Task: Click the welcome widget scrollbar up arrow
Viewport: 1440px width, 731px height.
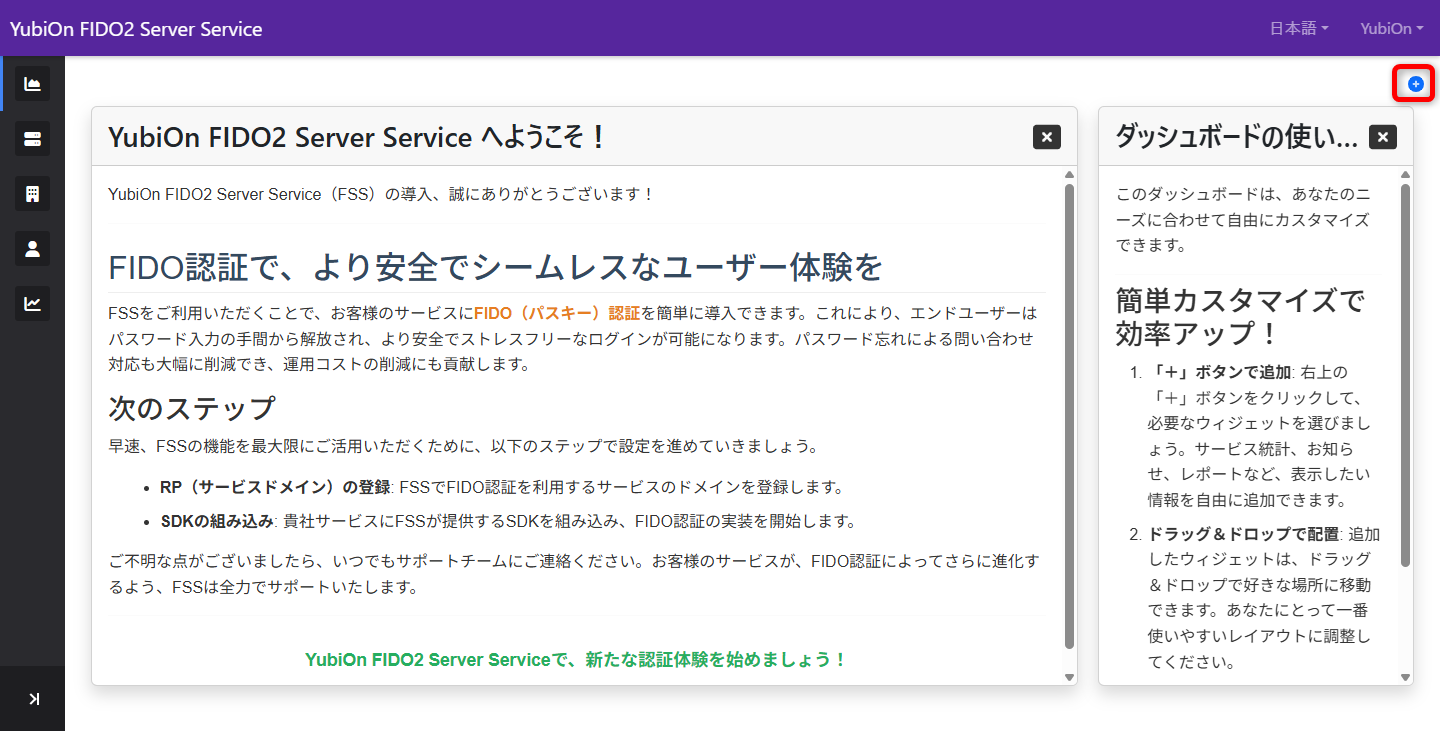Action: (1069, 175)
